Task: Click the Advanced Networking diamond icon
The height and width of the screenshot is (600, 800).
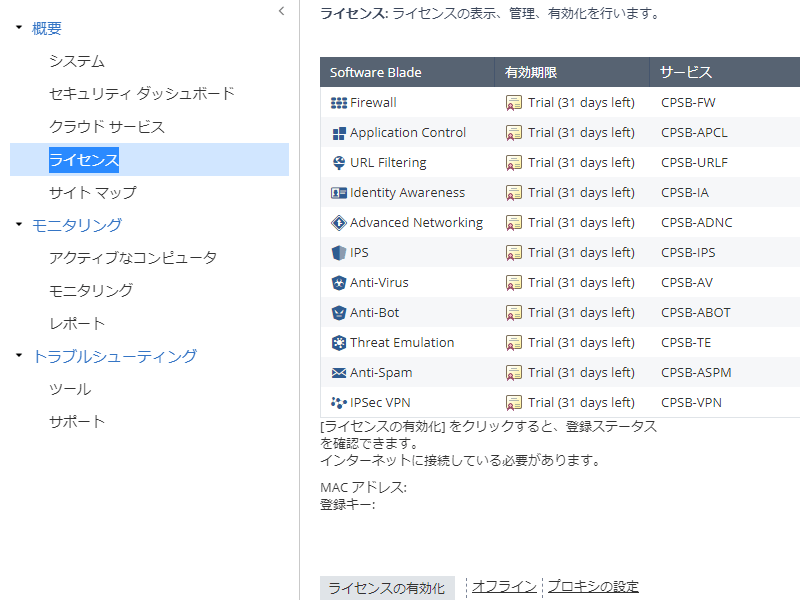Action: [338, 223]
